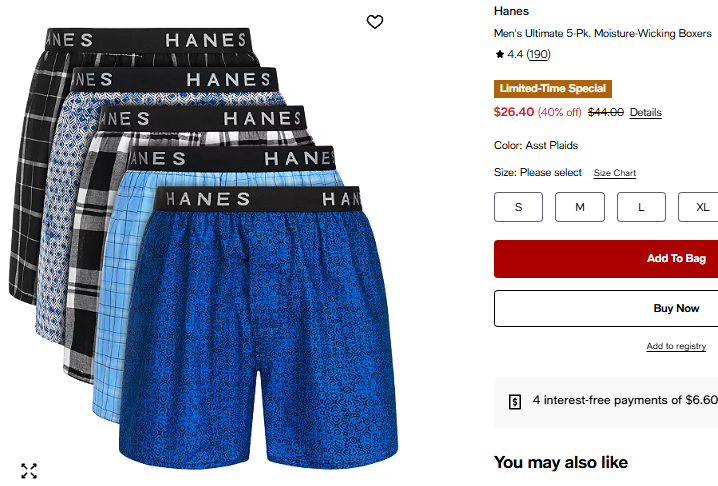Choose size XL

[699, 207]
